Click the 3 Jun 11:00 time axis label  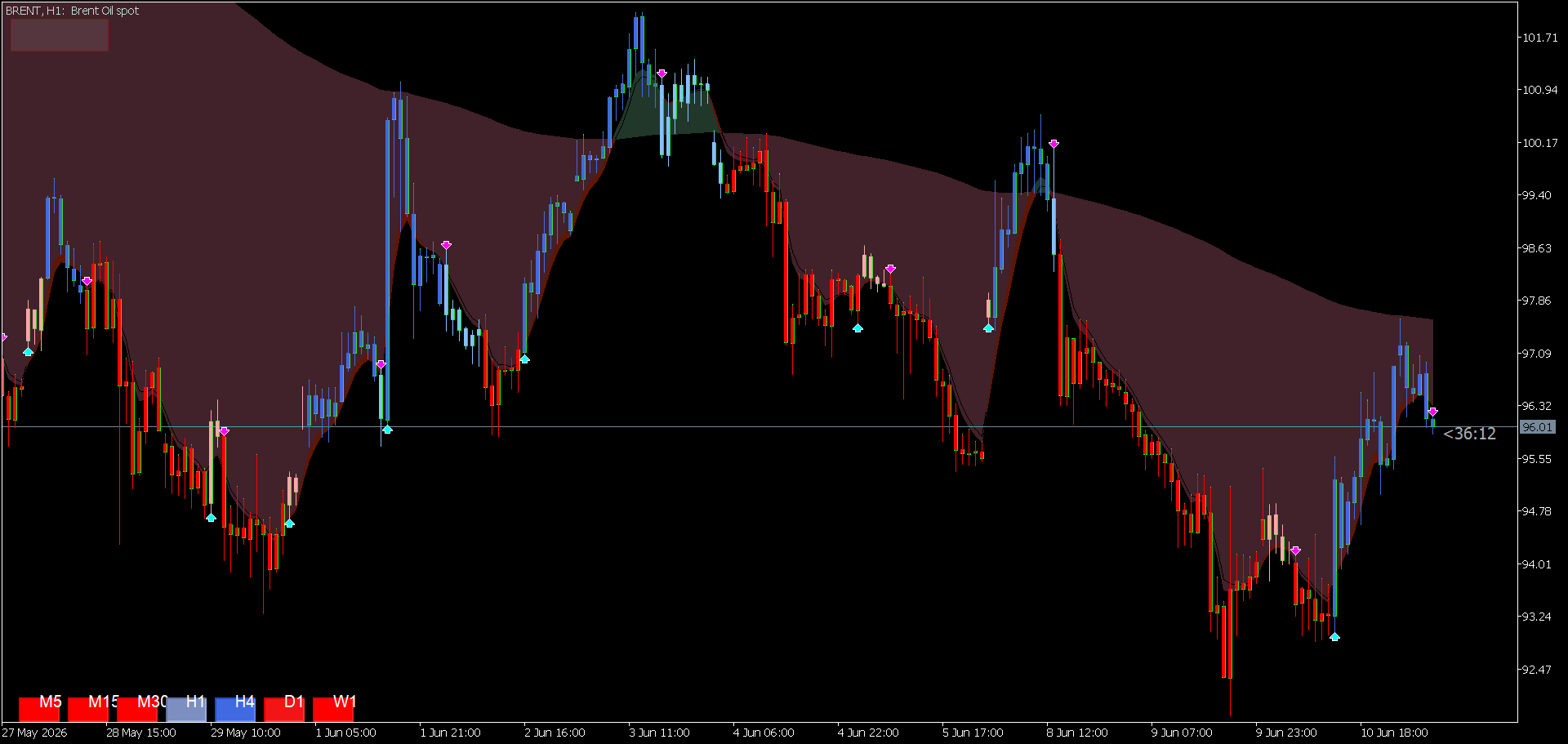[659, 733]
